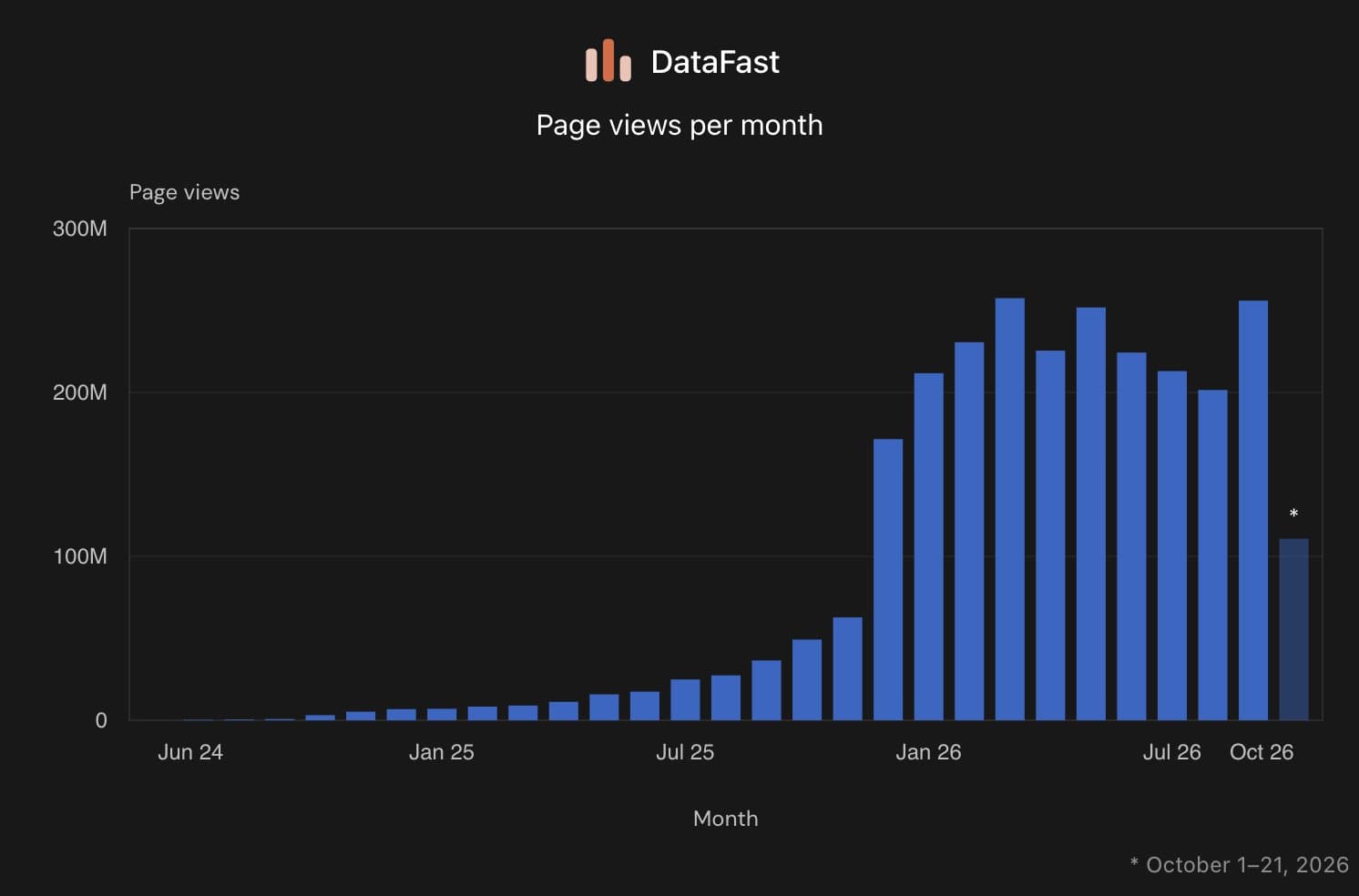Click the "Month" x-axis title
Viewport: 1359px width, 896px height.
726,819
